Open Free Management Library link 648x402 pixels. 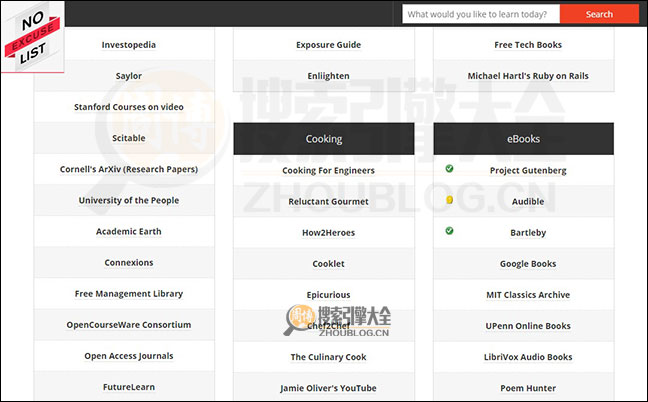point(129,294)
